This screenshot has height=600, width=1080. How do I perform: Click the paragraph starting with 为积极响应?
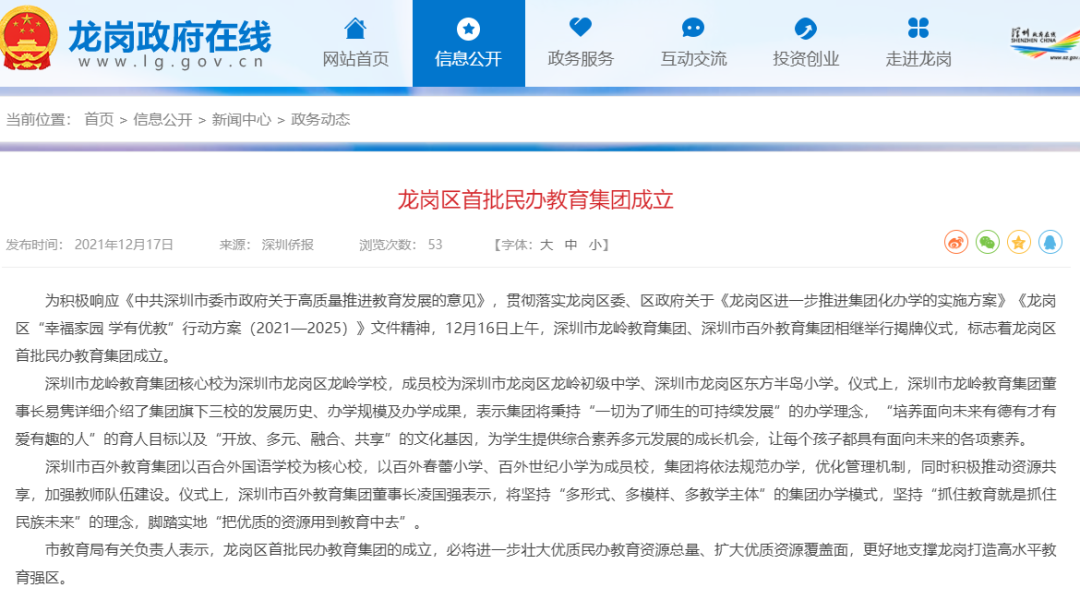(536, 328)
